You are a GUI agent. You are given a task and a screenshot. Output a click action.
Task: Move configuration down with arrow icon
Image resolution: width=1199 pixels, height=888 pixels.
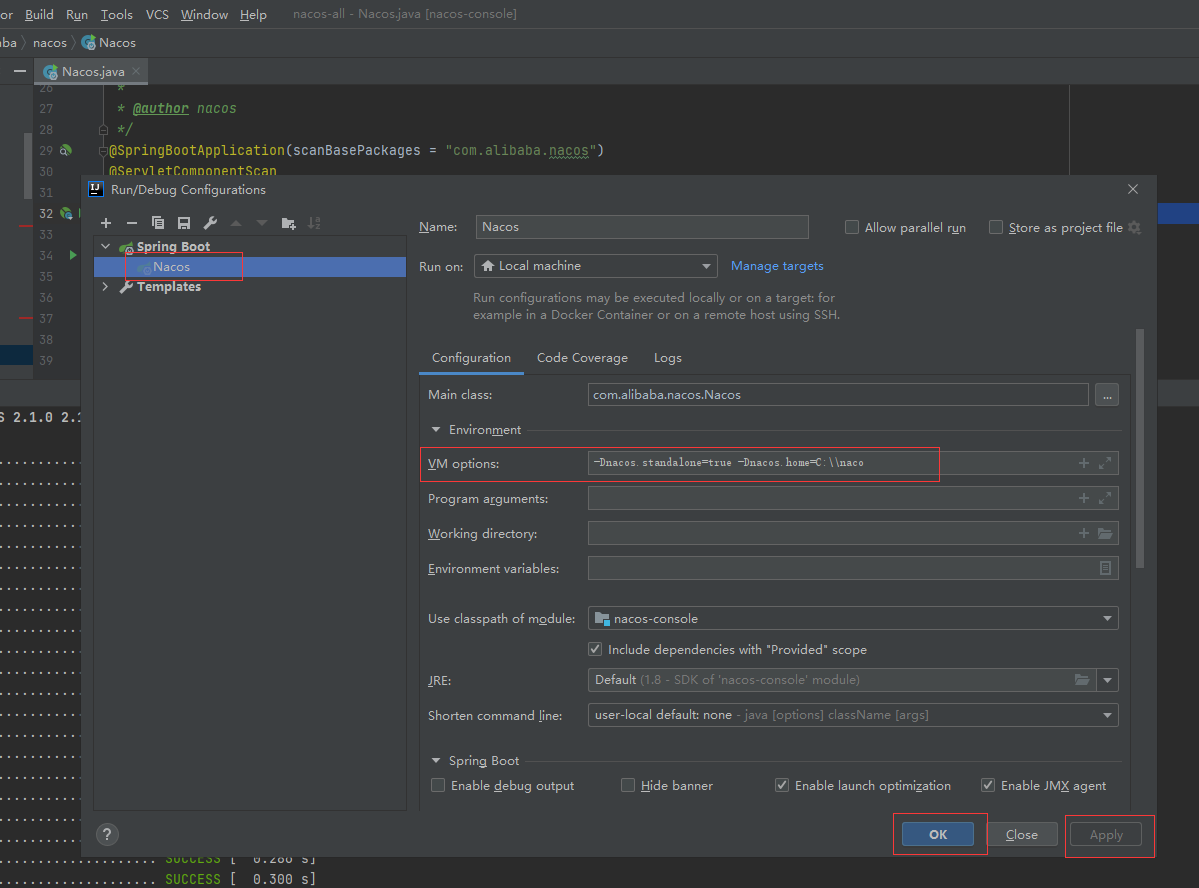[x=262, y=223]
